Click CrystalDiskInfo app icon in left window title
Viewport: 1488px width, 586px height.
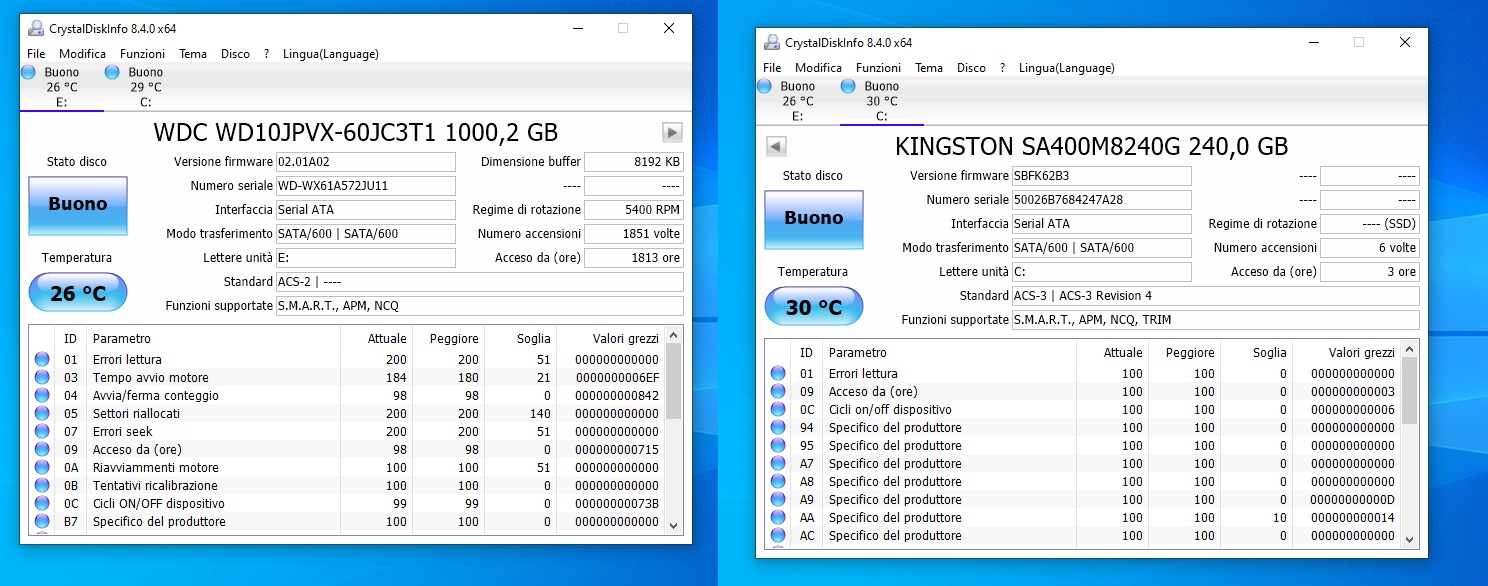tap(36, 28)
